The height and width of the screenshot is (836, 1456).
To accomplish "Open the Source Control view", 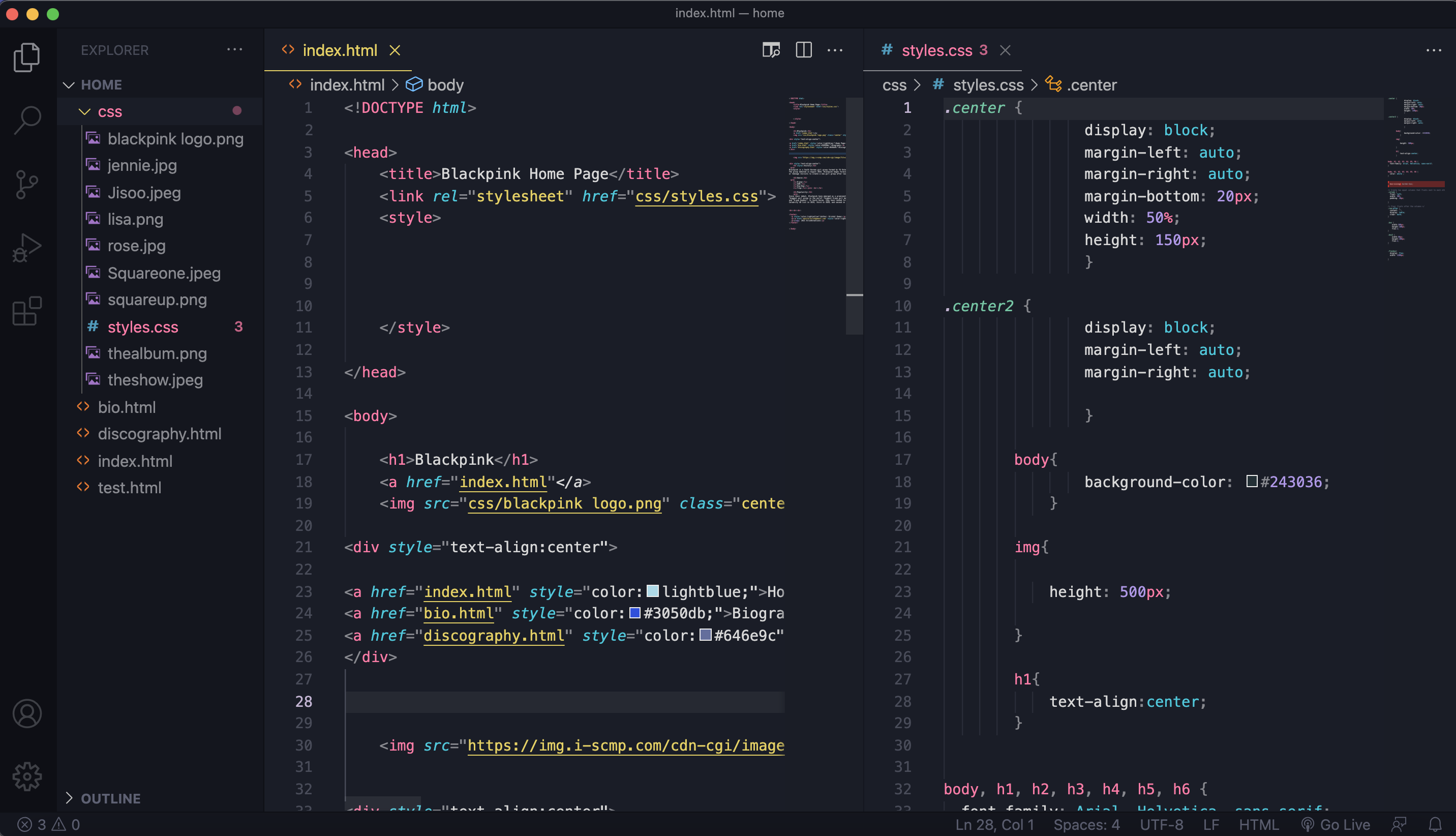I will [x=27, y=184].
